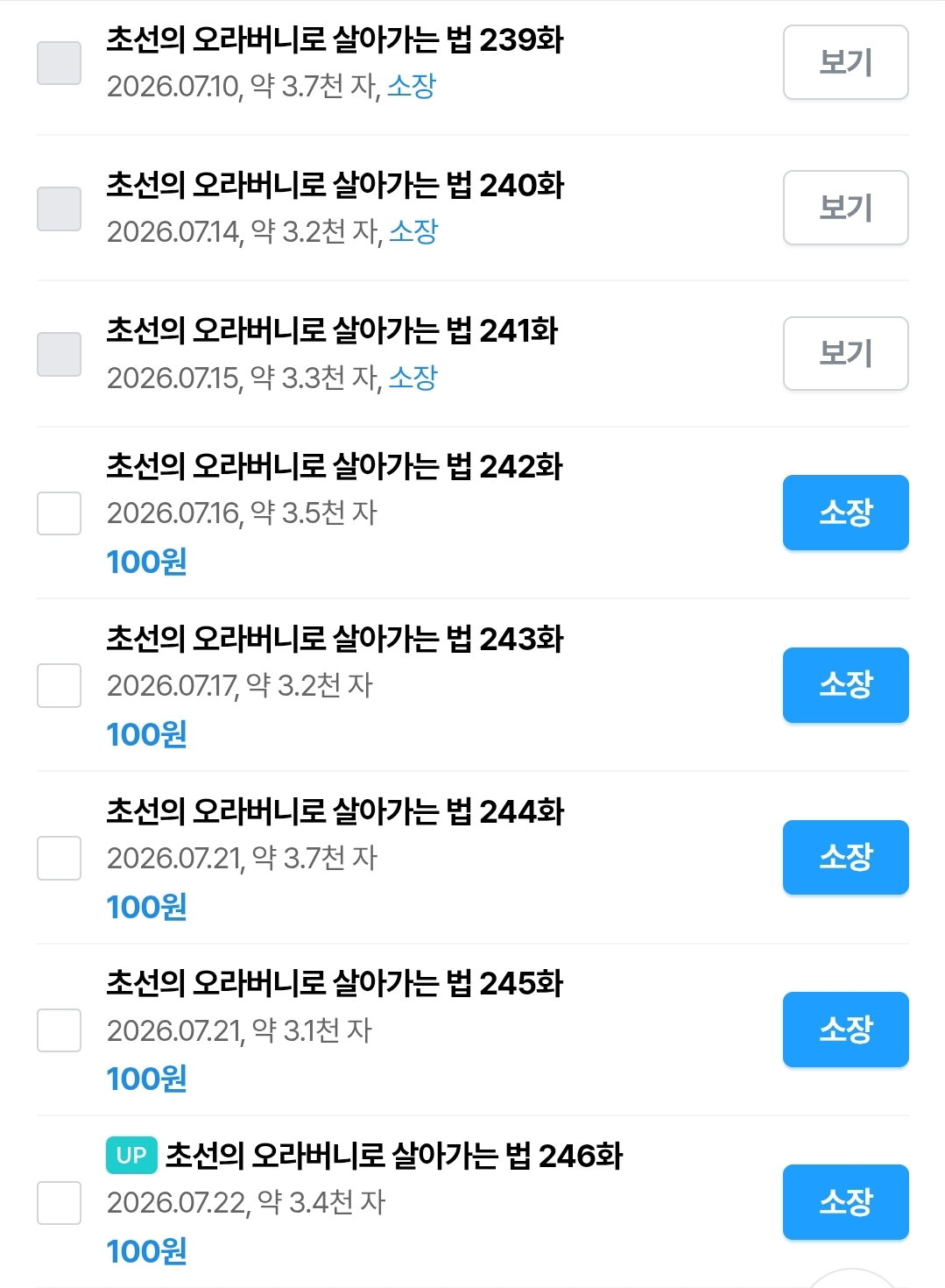
Task: Check the box for episode 241화
Action: point(59,354)
